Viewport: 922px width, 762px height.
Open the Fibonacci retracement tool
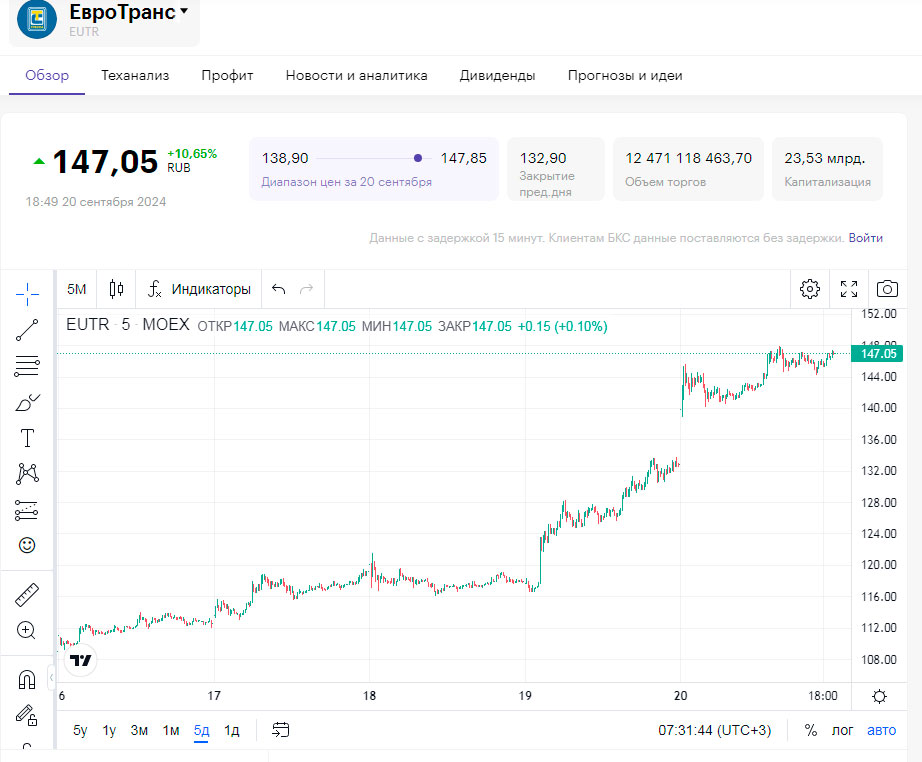[27, 366]
